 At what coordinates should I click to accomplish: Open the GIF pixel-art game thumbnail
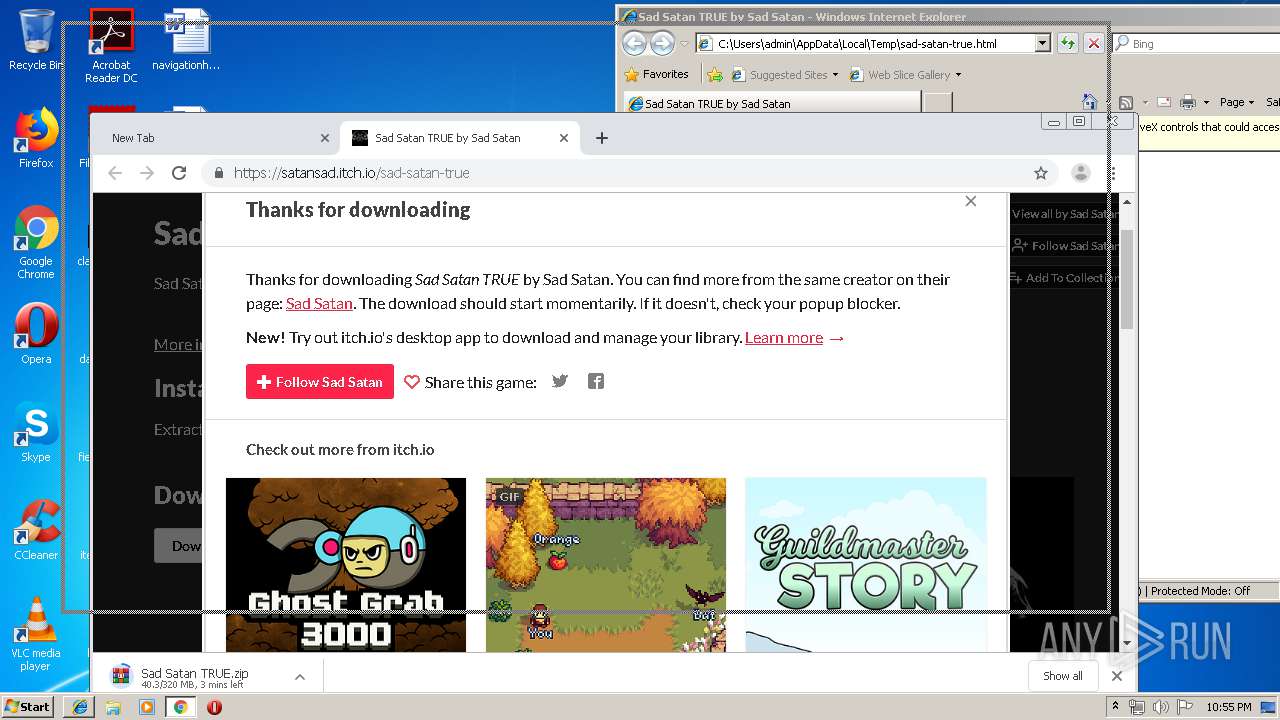tap(606, 565)
